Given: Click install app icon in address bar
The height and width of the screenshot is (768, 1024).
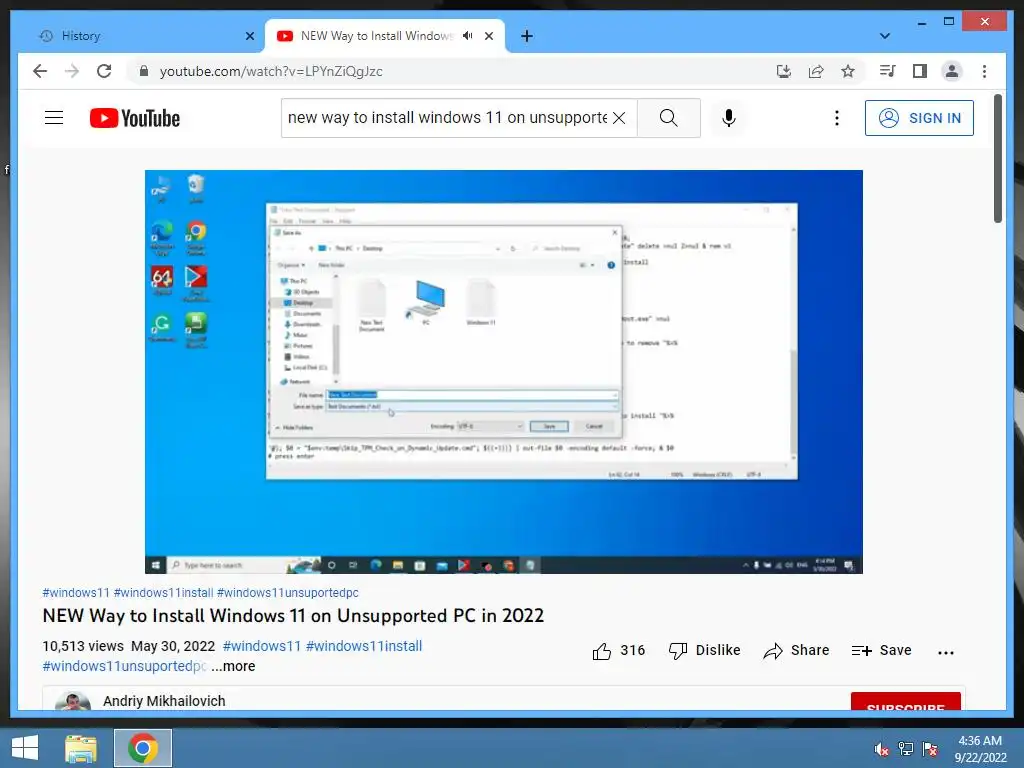Looking at the screenshot, I should pyautogui.click(x=784, y=71).
